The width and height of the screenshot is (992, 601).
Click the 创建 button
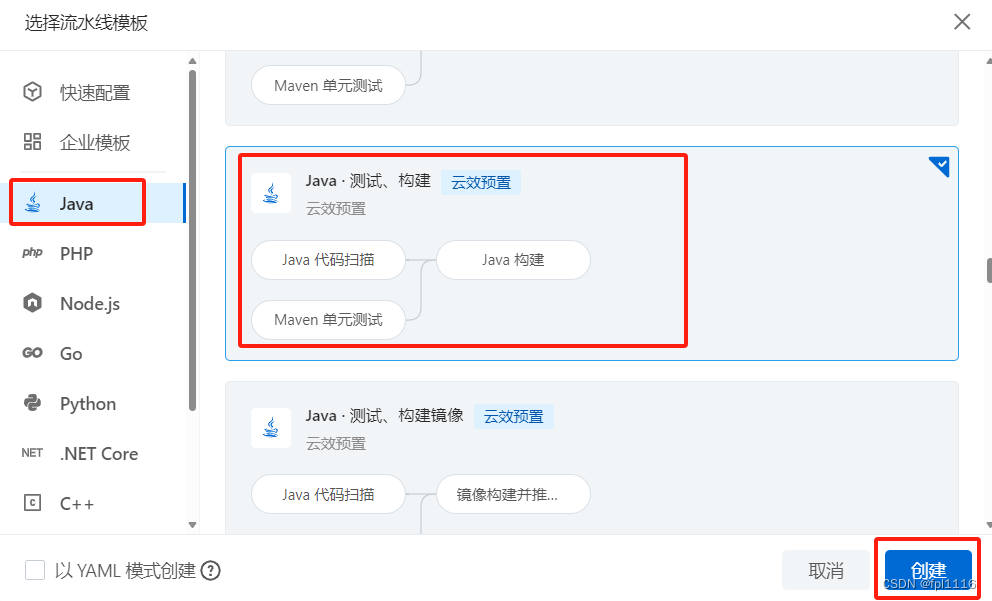[927, 569]
